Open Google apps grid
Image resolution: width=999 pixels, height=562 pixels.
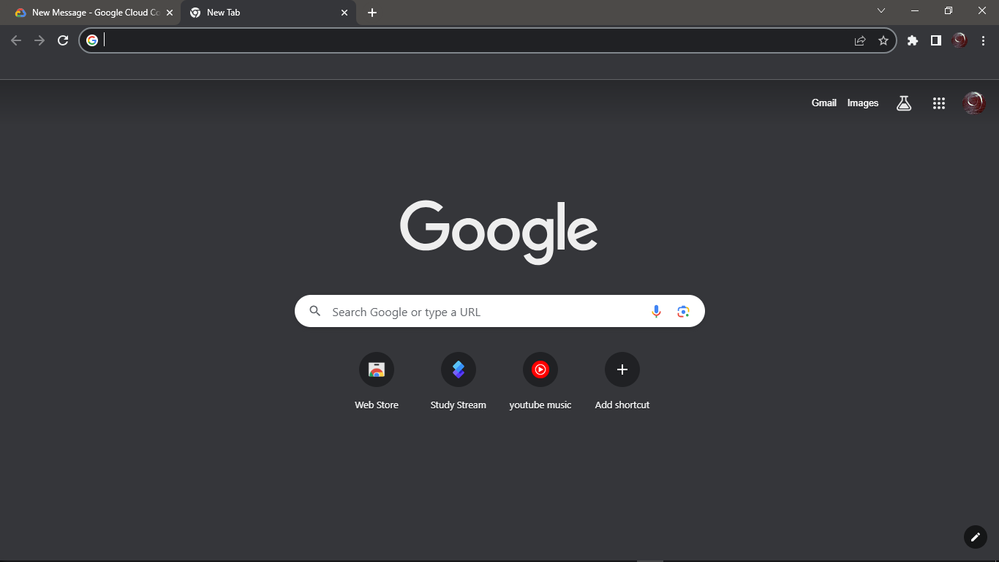pos(939,103)
